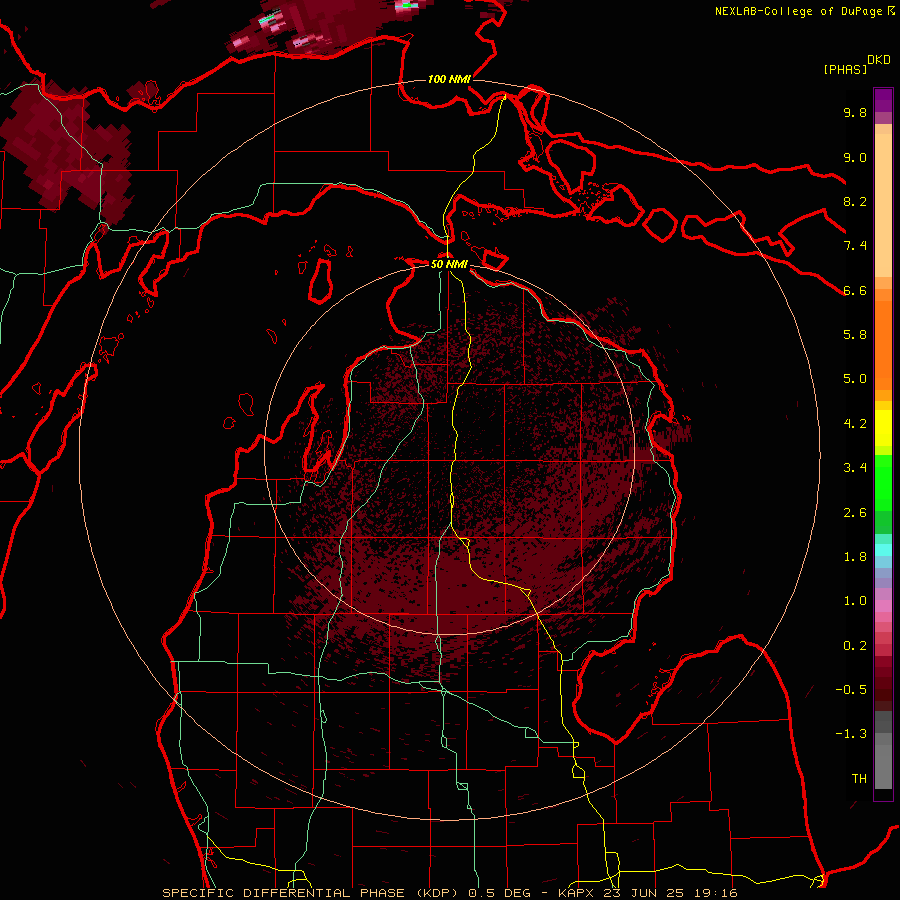Click the 5.8 value on color scale
900x900 pixels.
855,335
